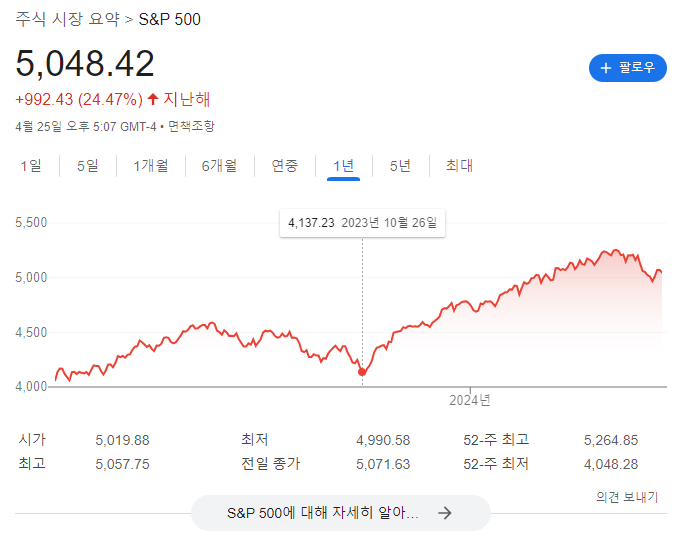
Task: Select the 연중 year-to-date tab
Action: [x=284, y=166]
